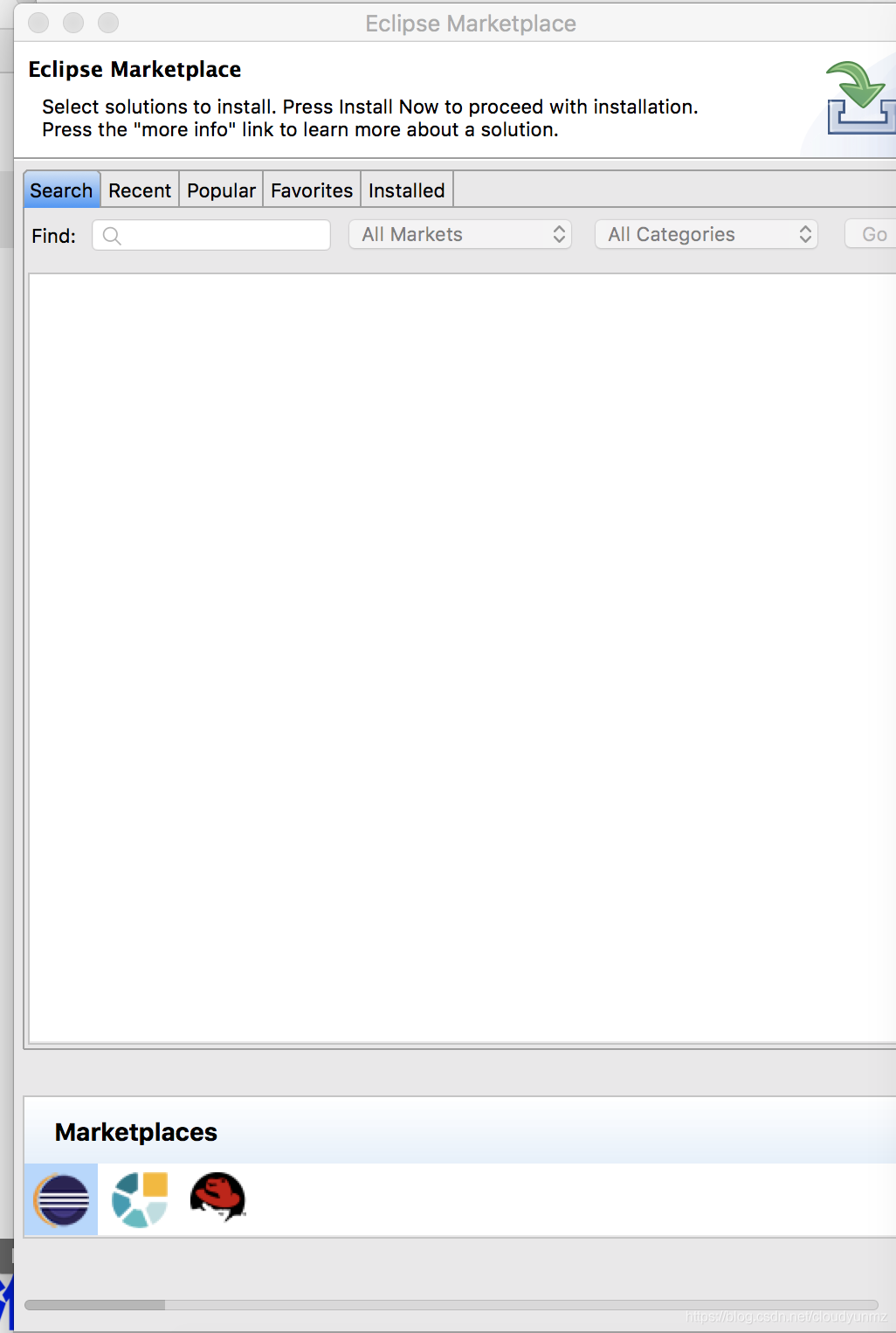Click into the Find search field
This screenshot has height=1333, width=896.
click(211, 235)
